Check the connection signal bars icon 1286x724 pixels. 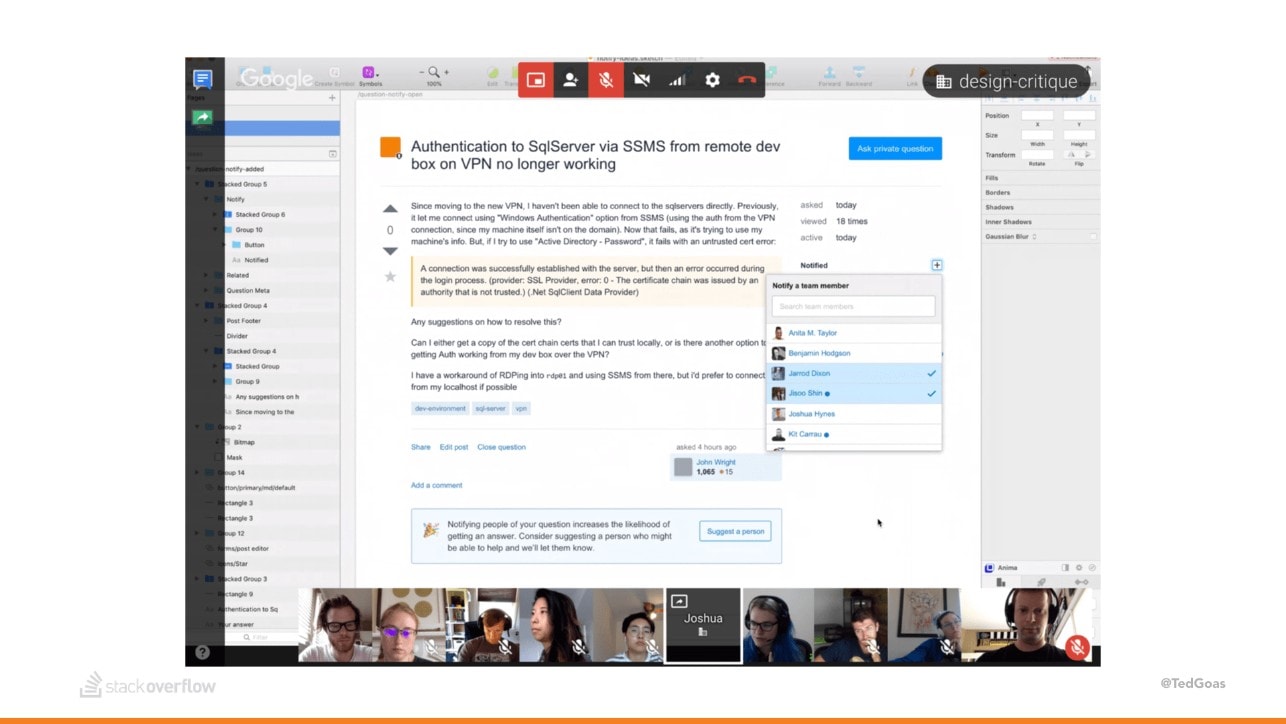[677, 80]
